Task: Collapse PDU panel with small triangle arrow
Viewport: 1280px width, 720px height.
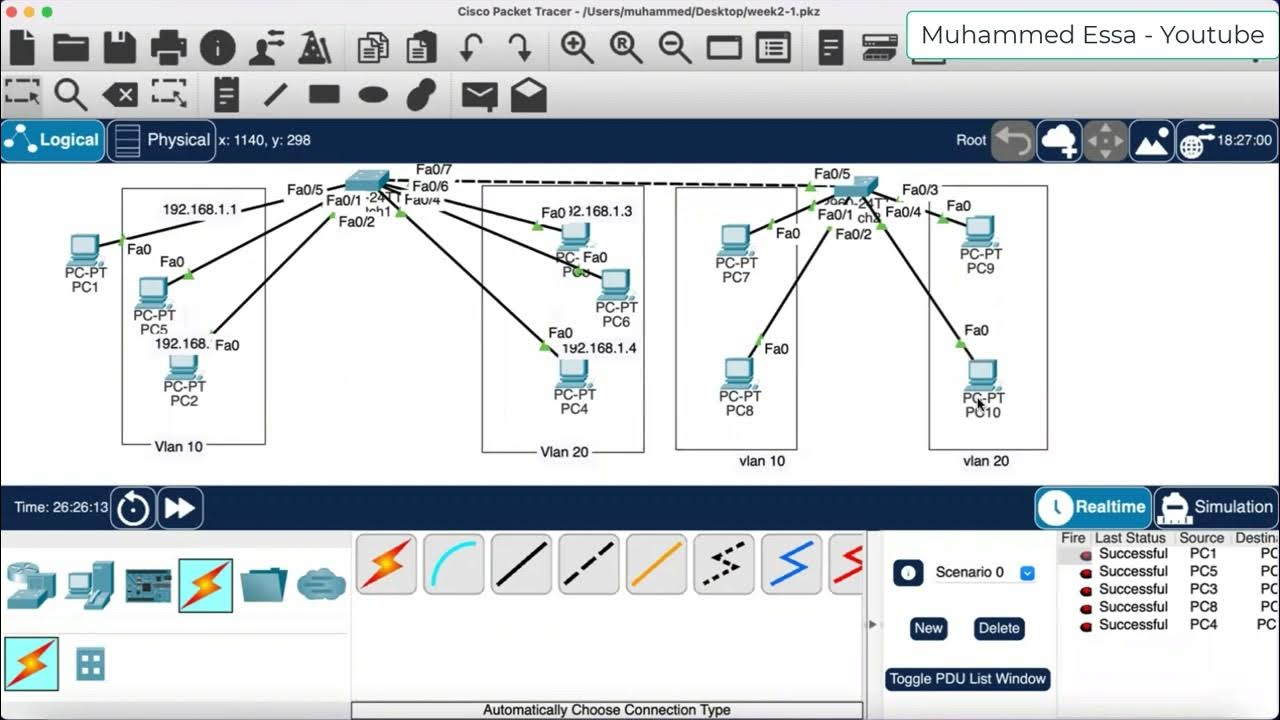Action: pyautogui.click(x=872, y=624)
